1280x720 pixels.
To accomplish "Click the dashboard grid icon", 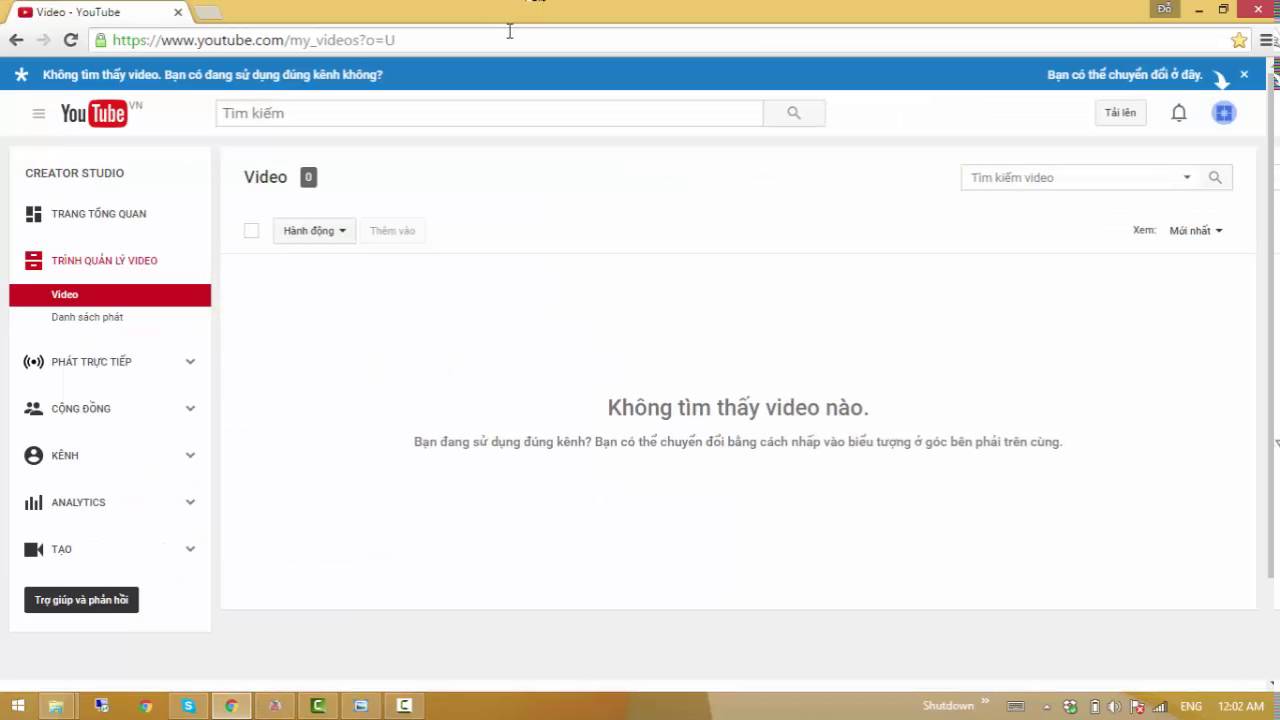I will (x=33, y=214).
